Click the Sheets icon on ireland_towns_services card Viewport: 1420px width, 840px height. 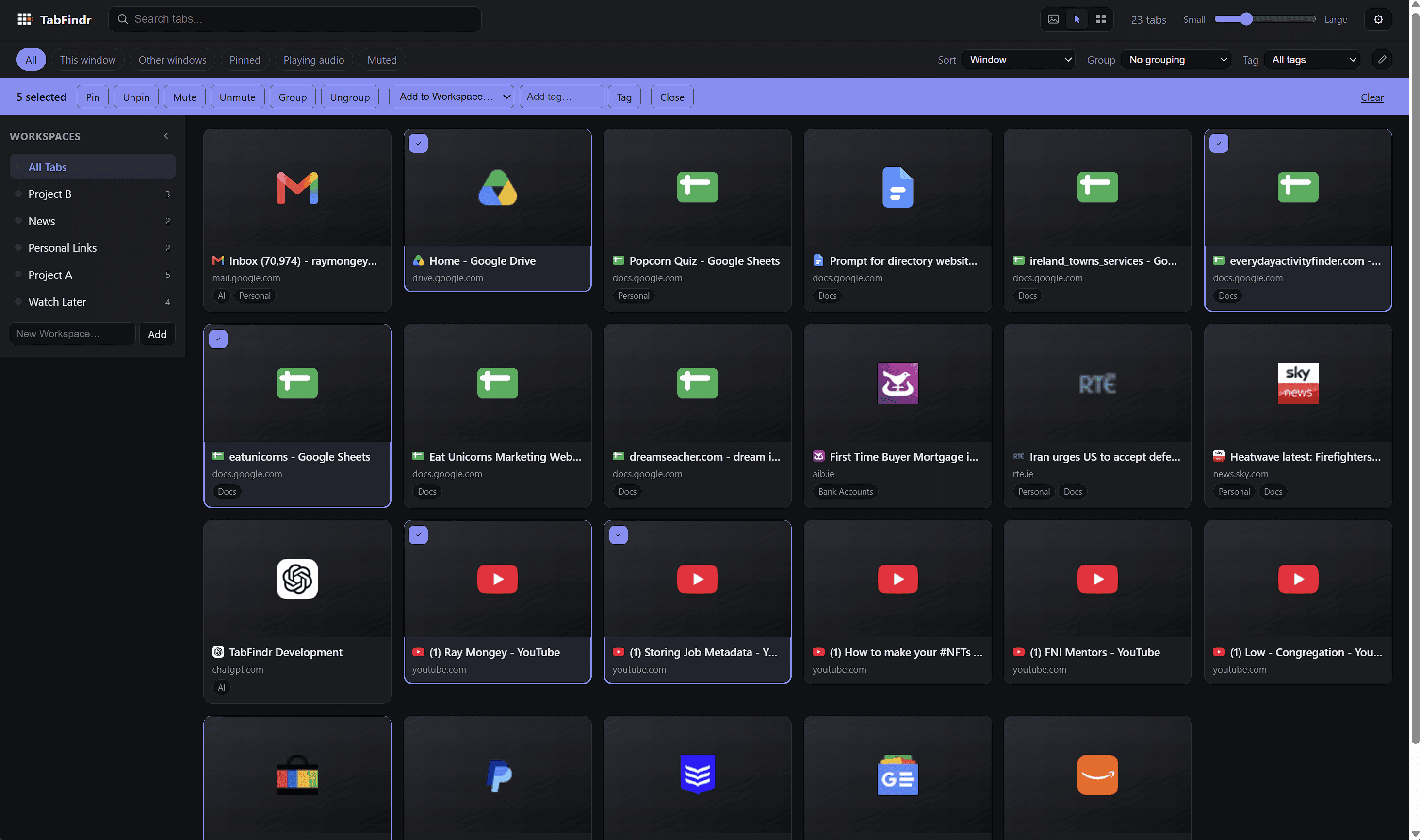coord(1097,187)
